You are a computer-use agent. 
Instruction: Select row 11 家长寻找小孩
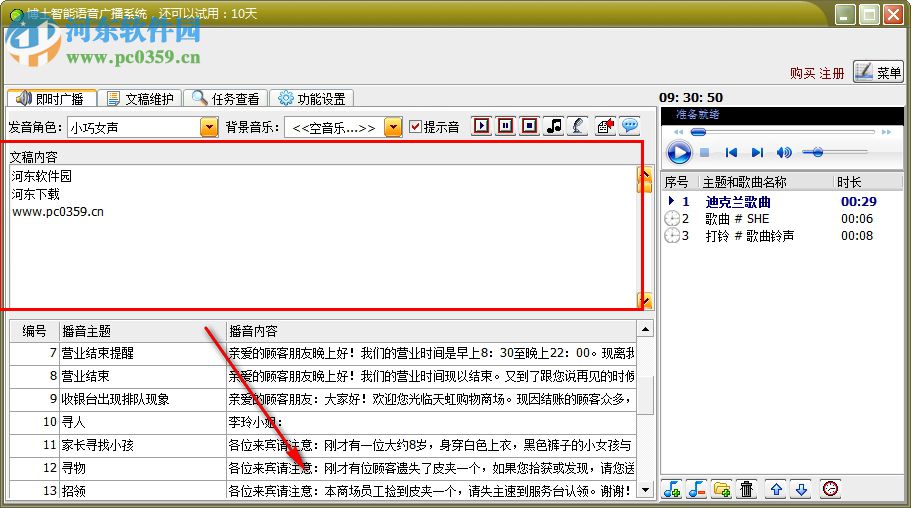coord(323,445)
